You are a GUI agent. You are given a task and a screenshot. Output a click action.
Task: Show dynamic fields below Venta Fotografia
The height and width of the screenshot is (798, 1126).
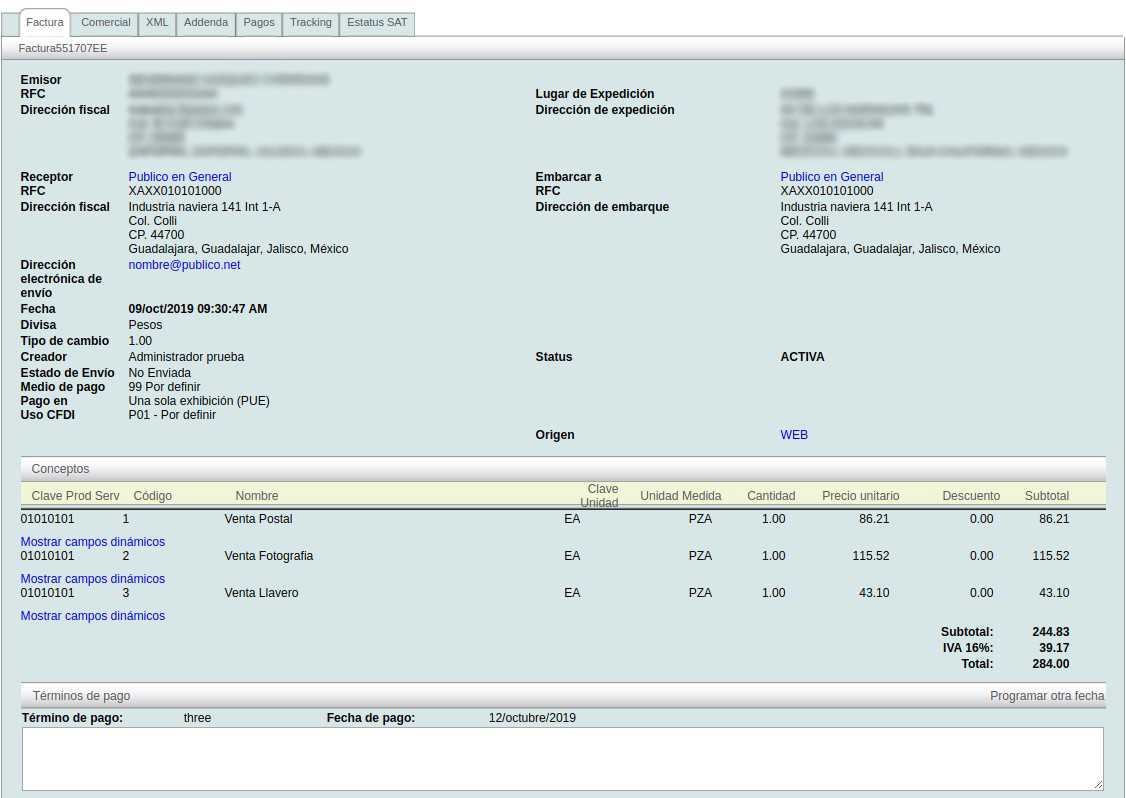[93, 579]
